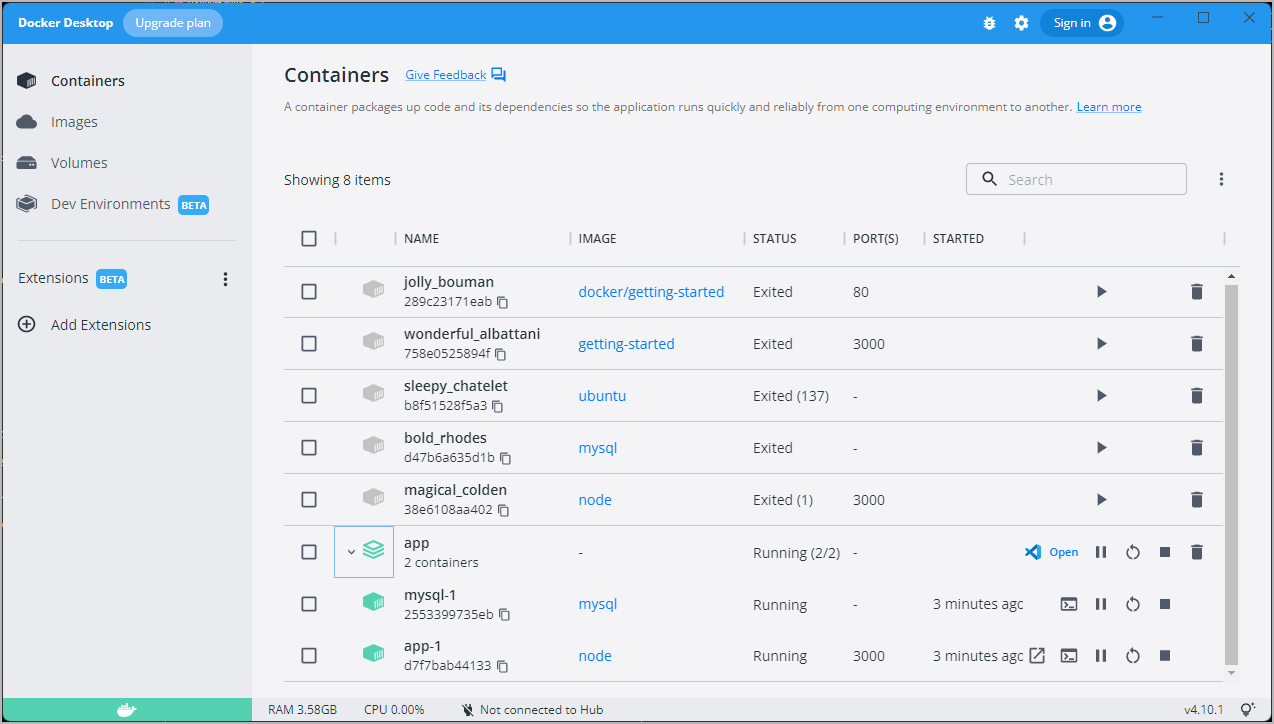Click the Docker whale status icon
The image size is (1274, 724).
126,710
